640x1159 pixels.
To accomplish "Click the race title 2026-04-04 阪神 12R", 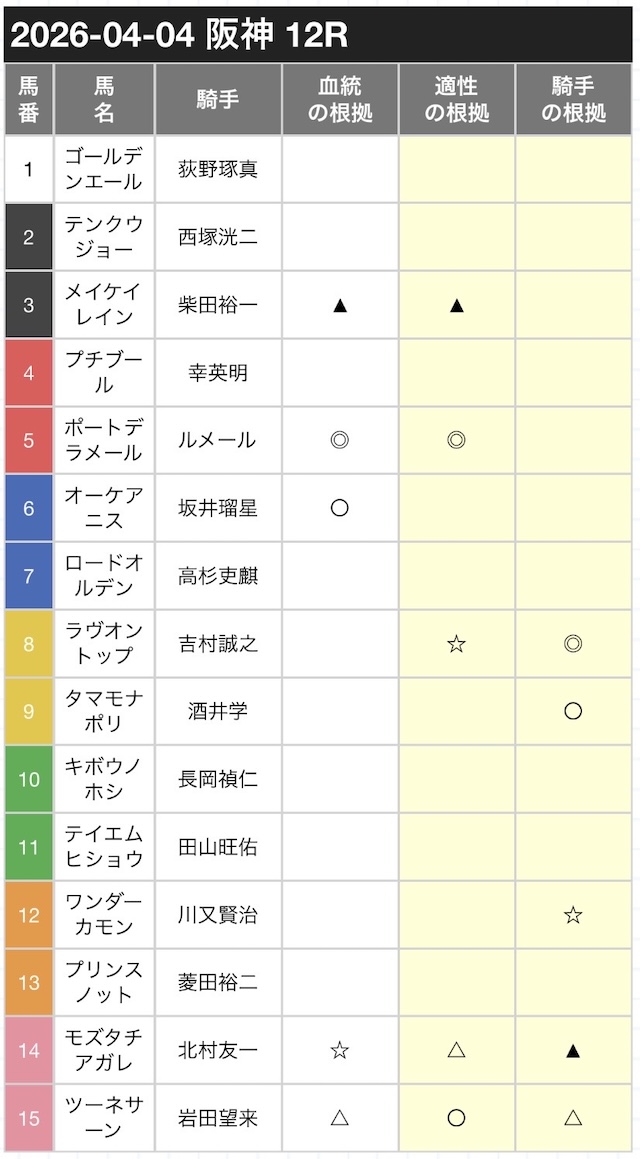I will coord(179,35).
